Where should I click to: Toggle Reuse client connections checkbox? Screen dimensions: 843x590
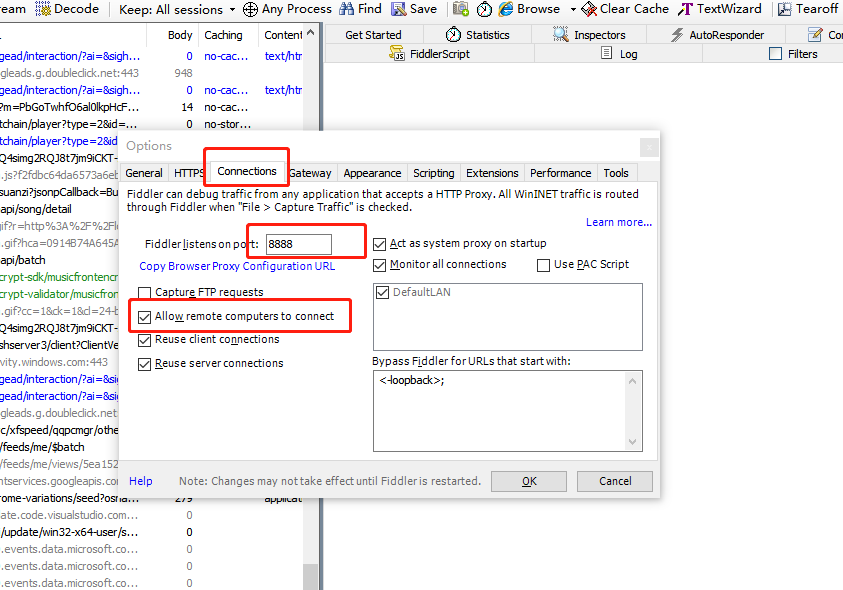(144, 340)
